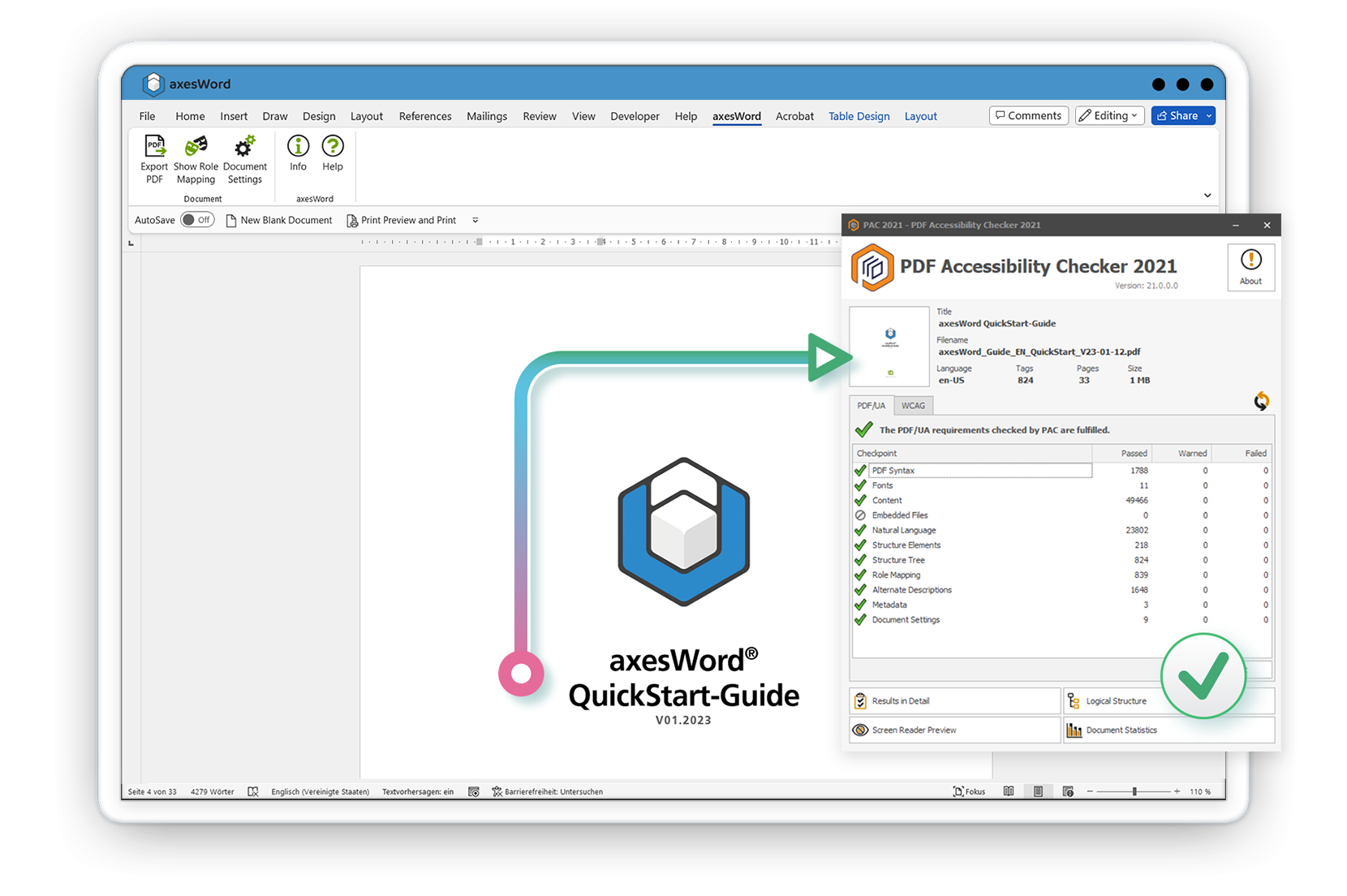Open the Print Preview and Print dropdown

(x=476, y=220)
